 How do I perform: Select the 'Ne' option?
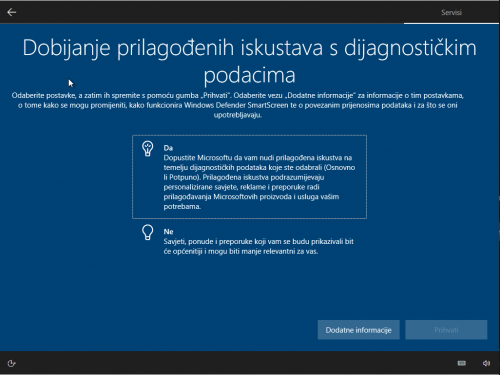point(249,241)
